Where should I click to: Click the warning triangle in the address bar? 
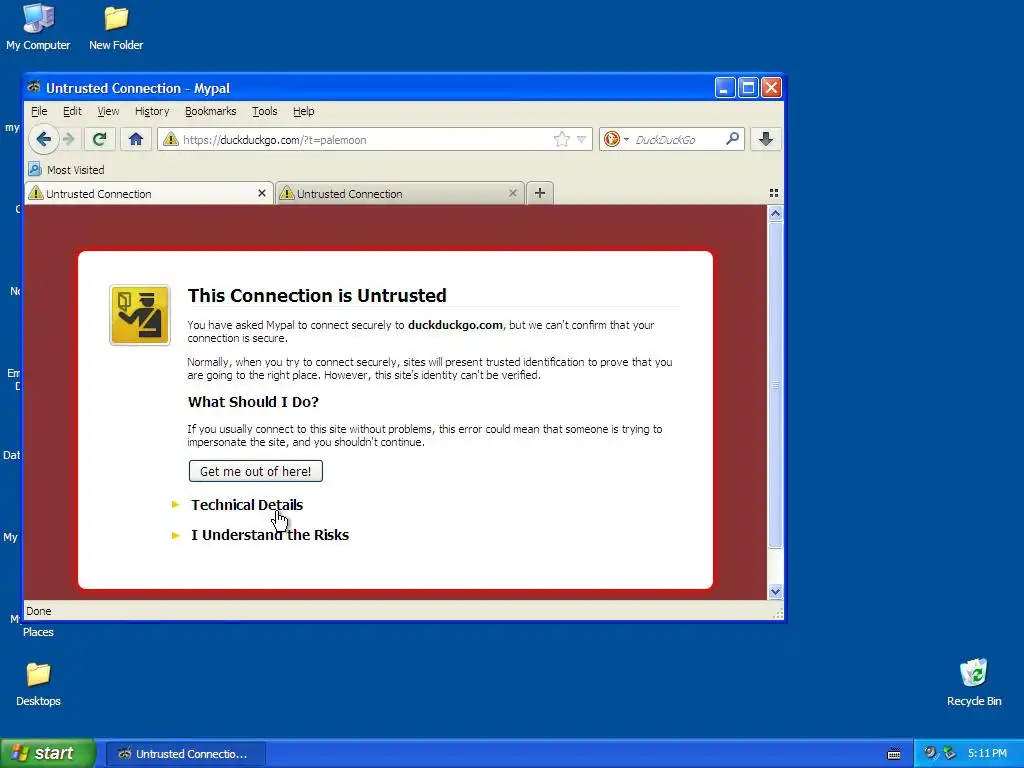171,139
